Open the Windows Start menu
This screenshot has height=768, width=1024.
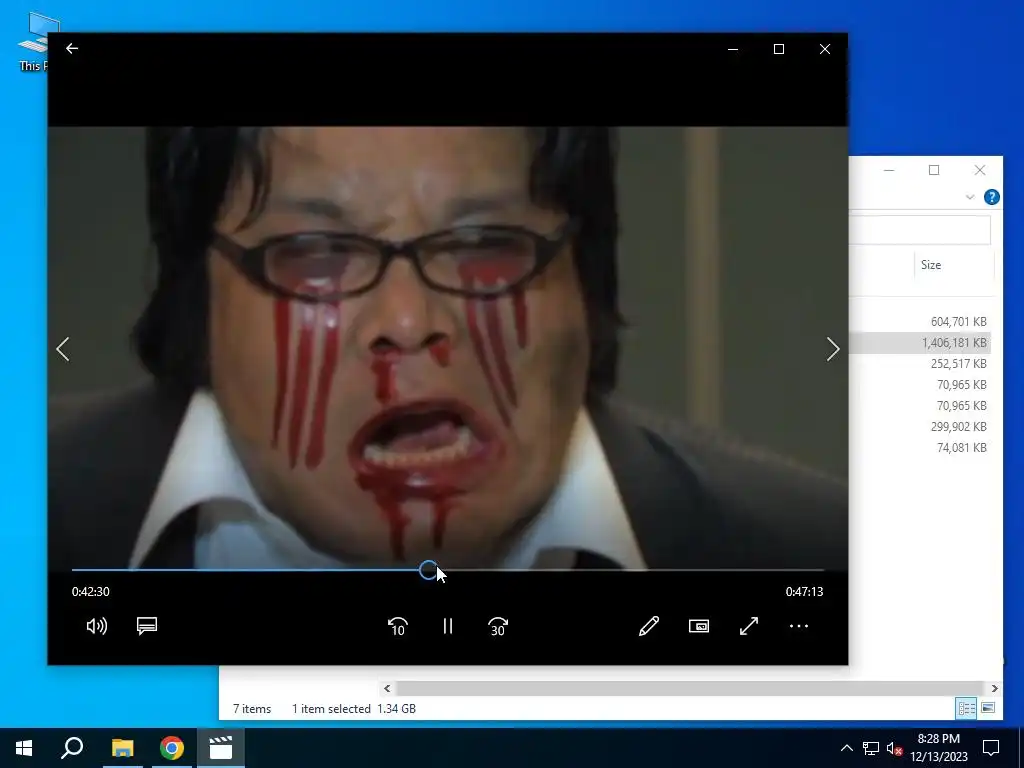24,748
